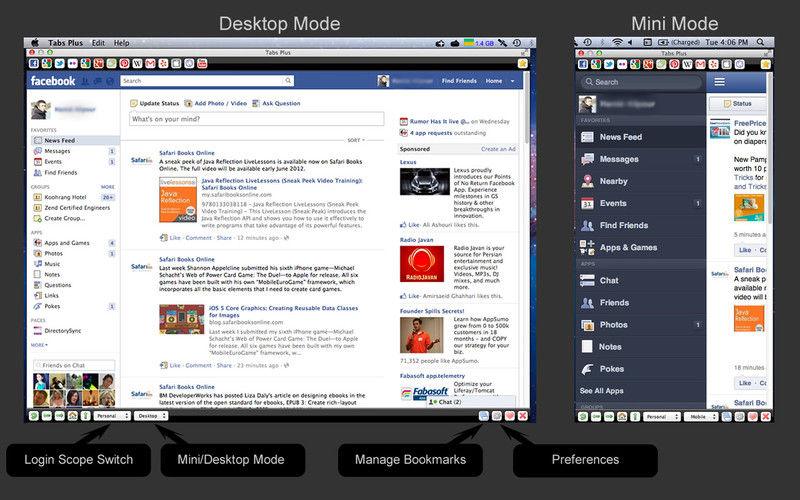The height and width of the screenshot is (500, 800).
Task: Open the Pinterest bookmark in Desktop Mode window
Action: tap(124, 63)
